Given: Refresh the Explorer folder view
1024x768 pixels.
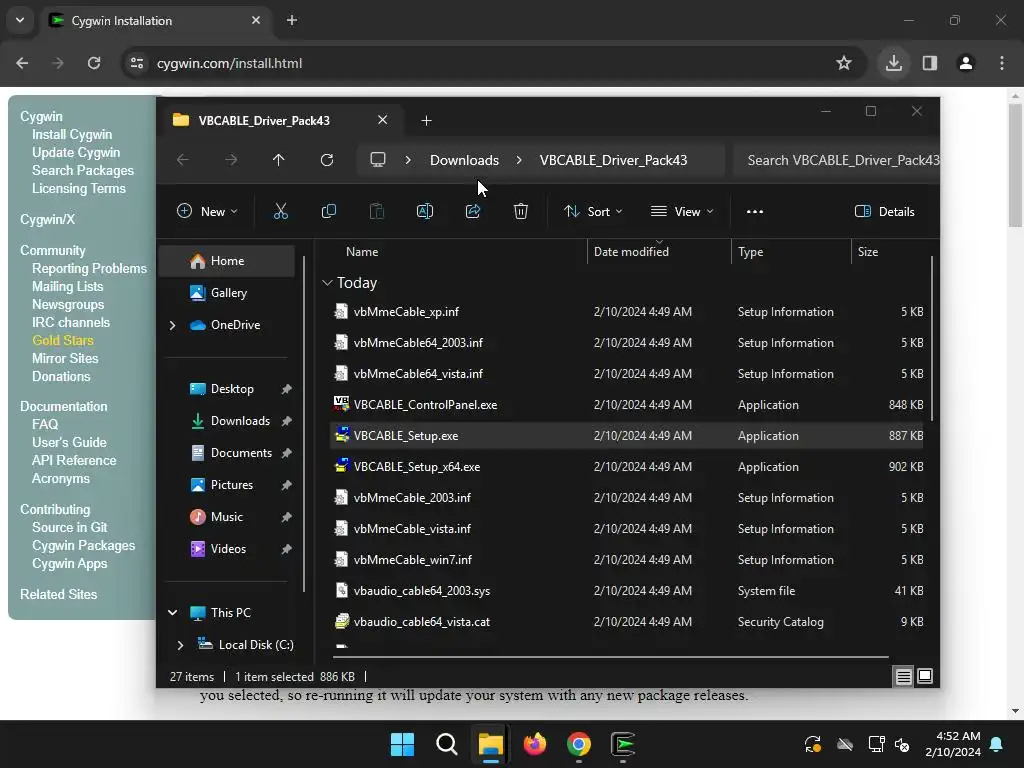Looking at the screenshot, I should (x=327, y=160).
